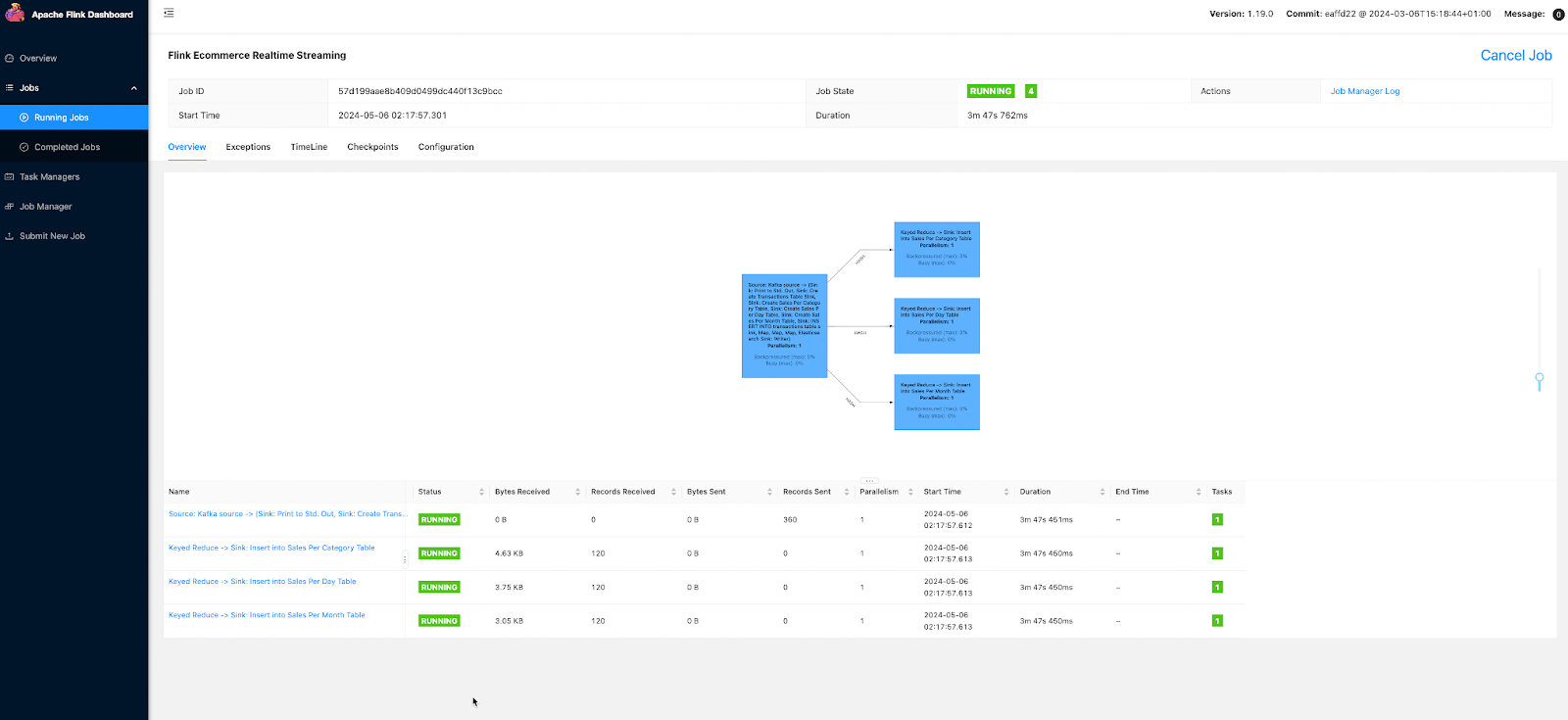Select Sales Per Category node in job graph
This screenshot has width=1568, height=720.
[x=937, y=250]
